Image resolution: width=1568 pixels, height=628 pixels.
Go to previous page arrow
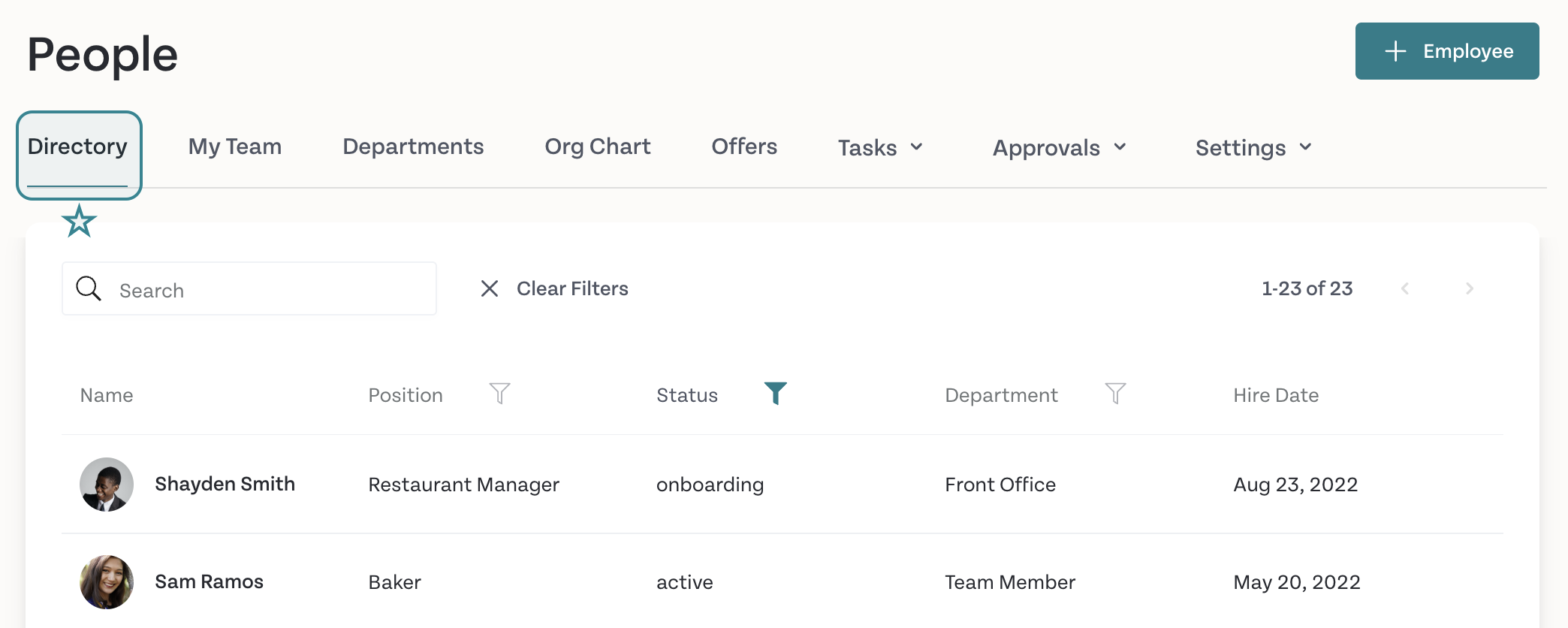tap(1405, 288)
